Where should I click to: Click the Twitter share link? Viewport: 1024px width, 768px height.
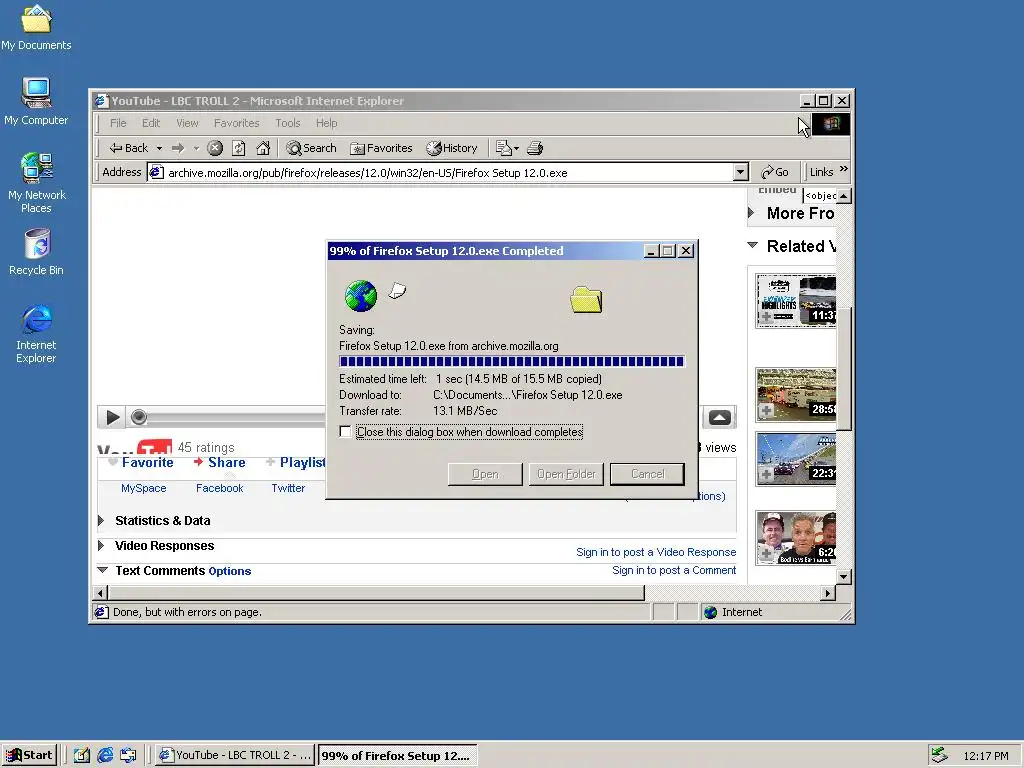click(x=288, y=488)
